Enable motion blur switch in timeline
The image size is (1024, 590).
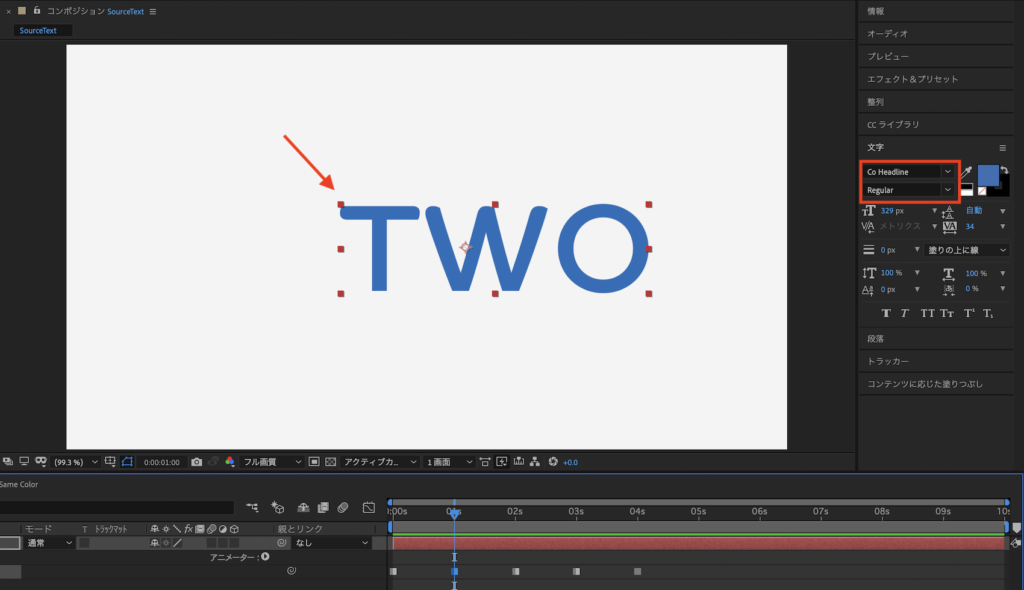click(x=343, y=507)
